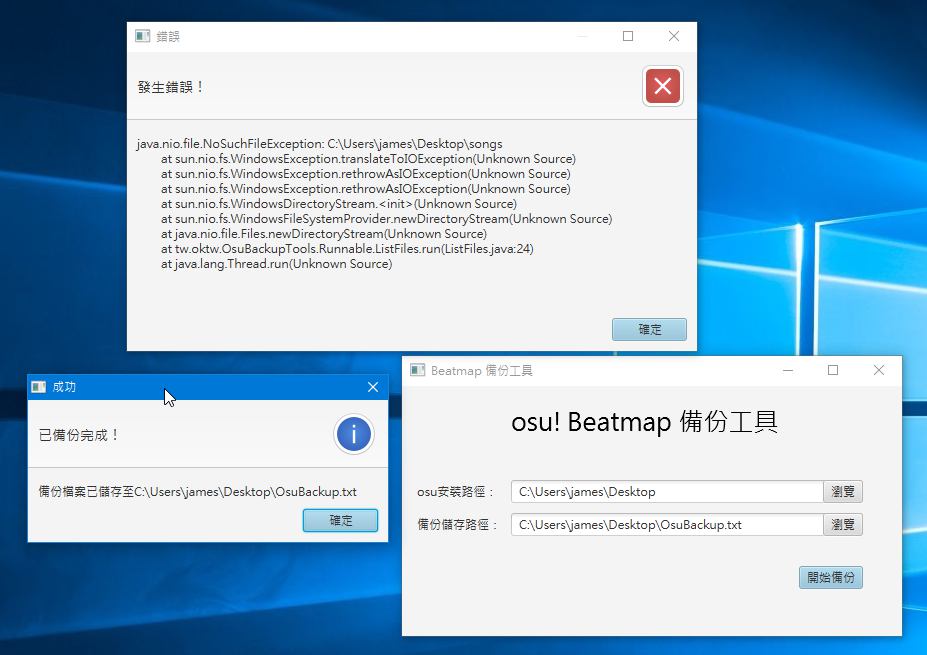Click the WindowsFileSystemProvider.newDirectoryStream line
Screen dimensions: 927x655
pos(386,219)
